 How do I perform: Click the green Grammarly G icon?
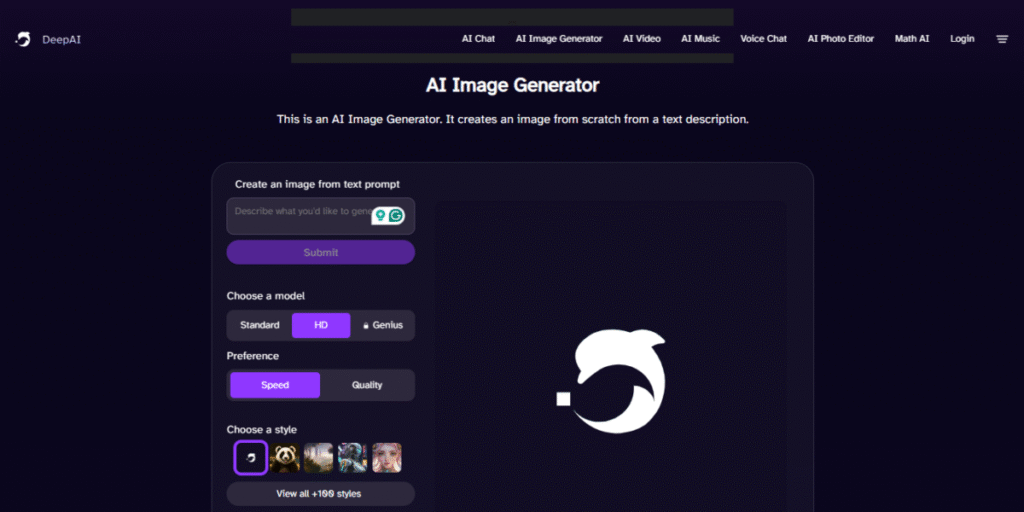[396, 216]
